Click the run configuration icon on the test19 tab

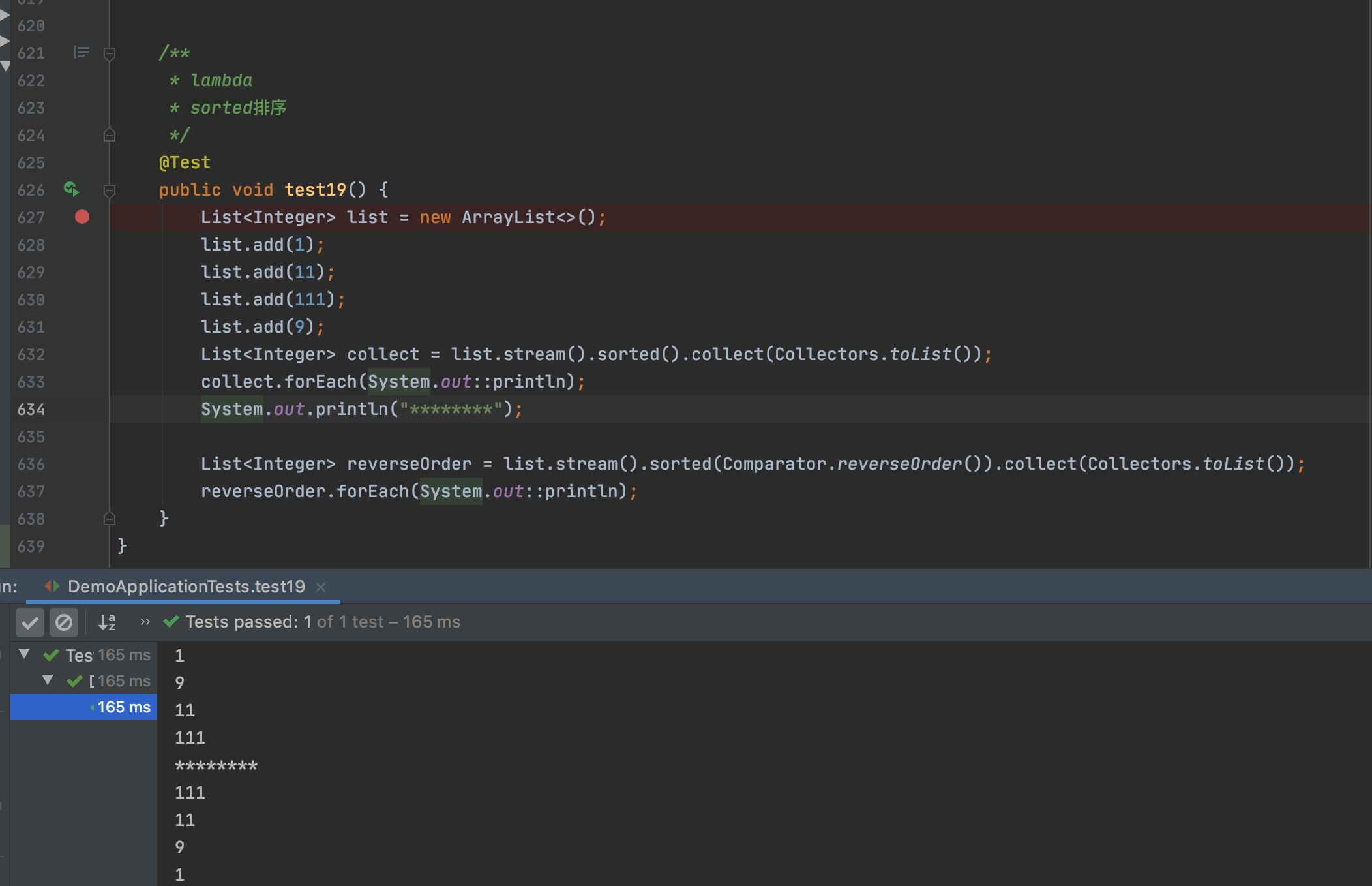click(x=52, y=587)
